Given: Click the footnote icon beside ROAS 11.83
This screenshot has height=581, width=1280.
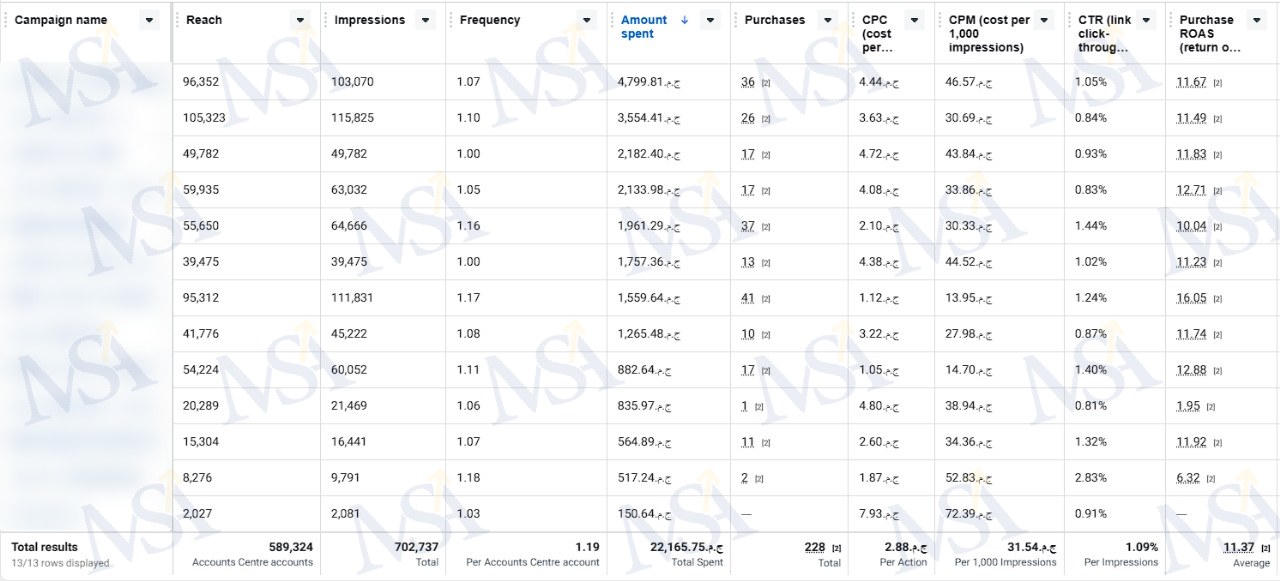Looking at the screenshot, I should point(1218,155).
